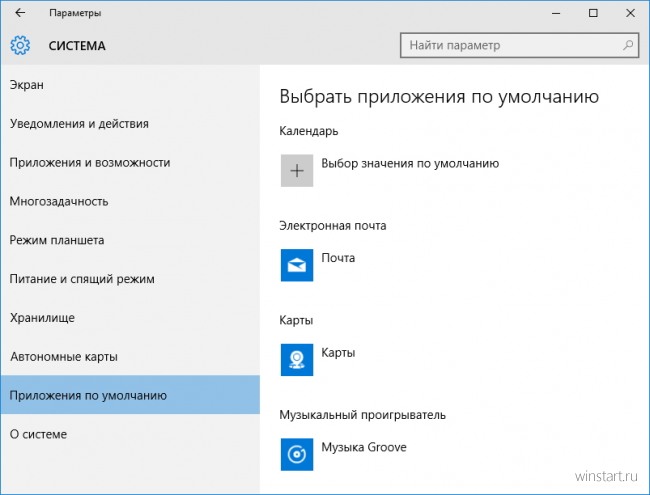
Task: Click the search magnifier icon
Action: 628,45
